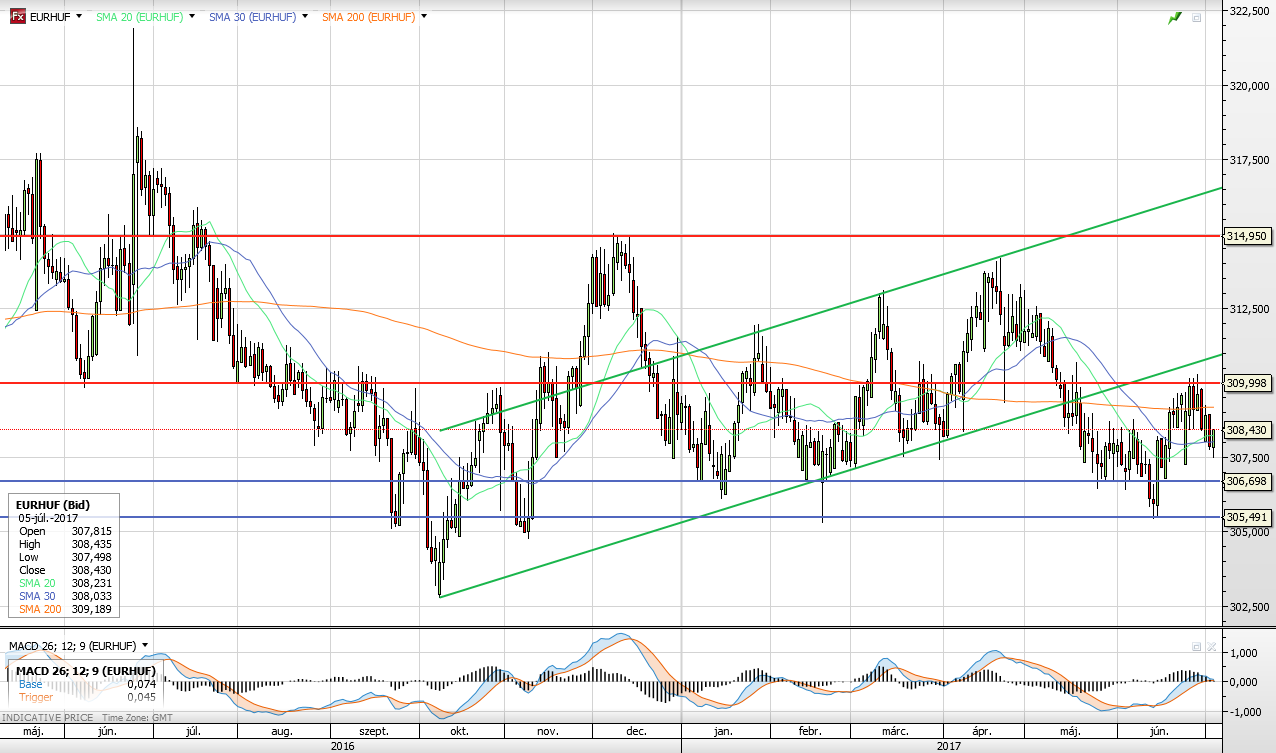1276x753 pixels.
Task: Click the dec. month on time axis
Action: point(636,731)
